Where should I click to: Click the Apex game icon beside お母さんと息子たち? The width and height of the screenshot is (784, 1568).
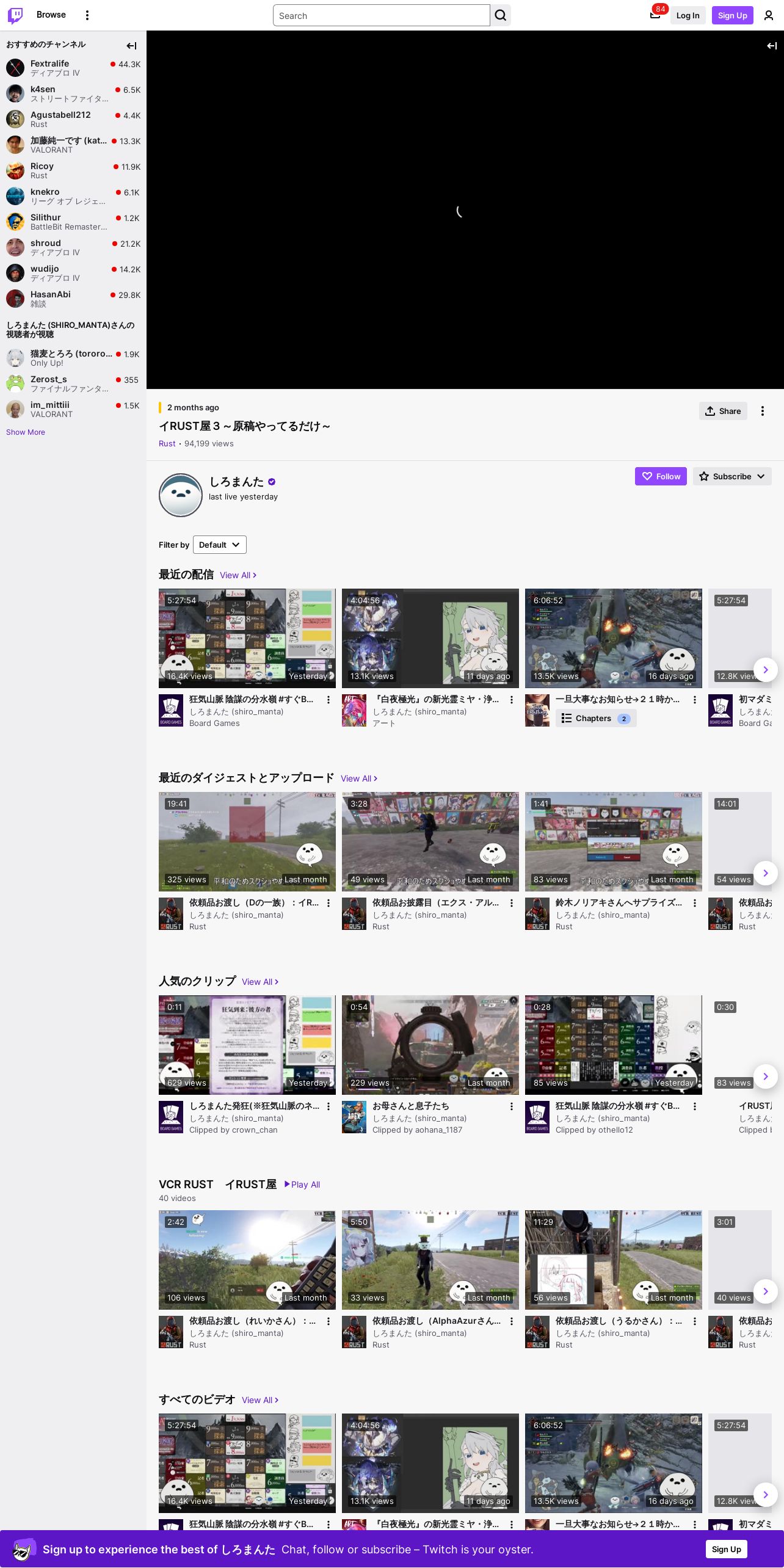click(354, 1117)
